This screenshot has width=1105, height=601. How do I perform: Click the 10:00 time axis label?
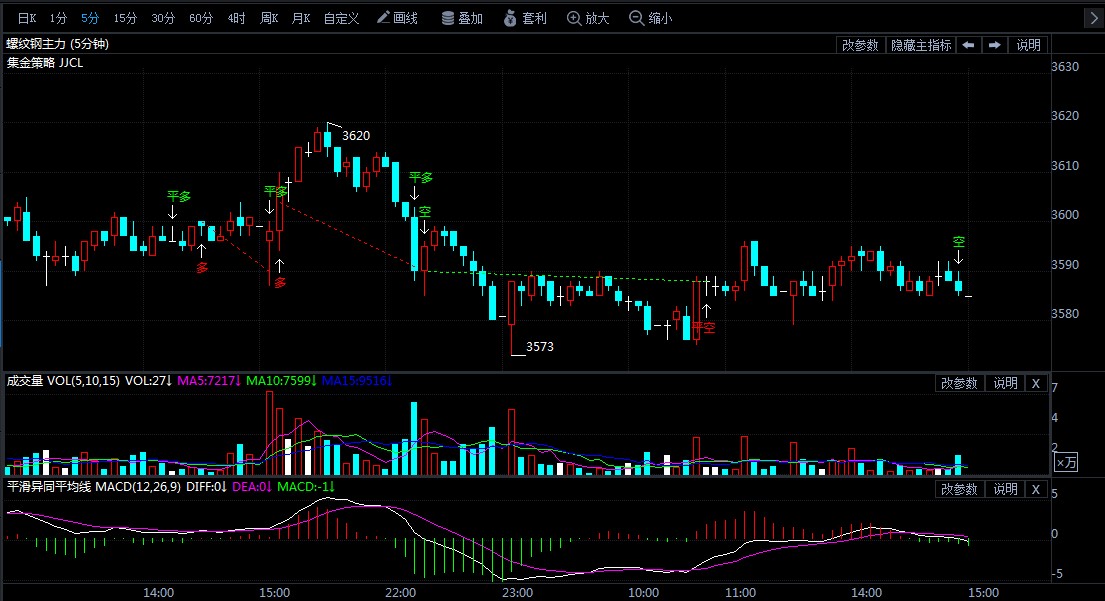[643, 593]
